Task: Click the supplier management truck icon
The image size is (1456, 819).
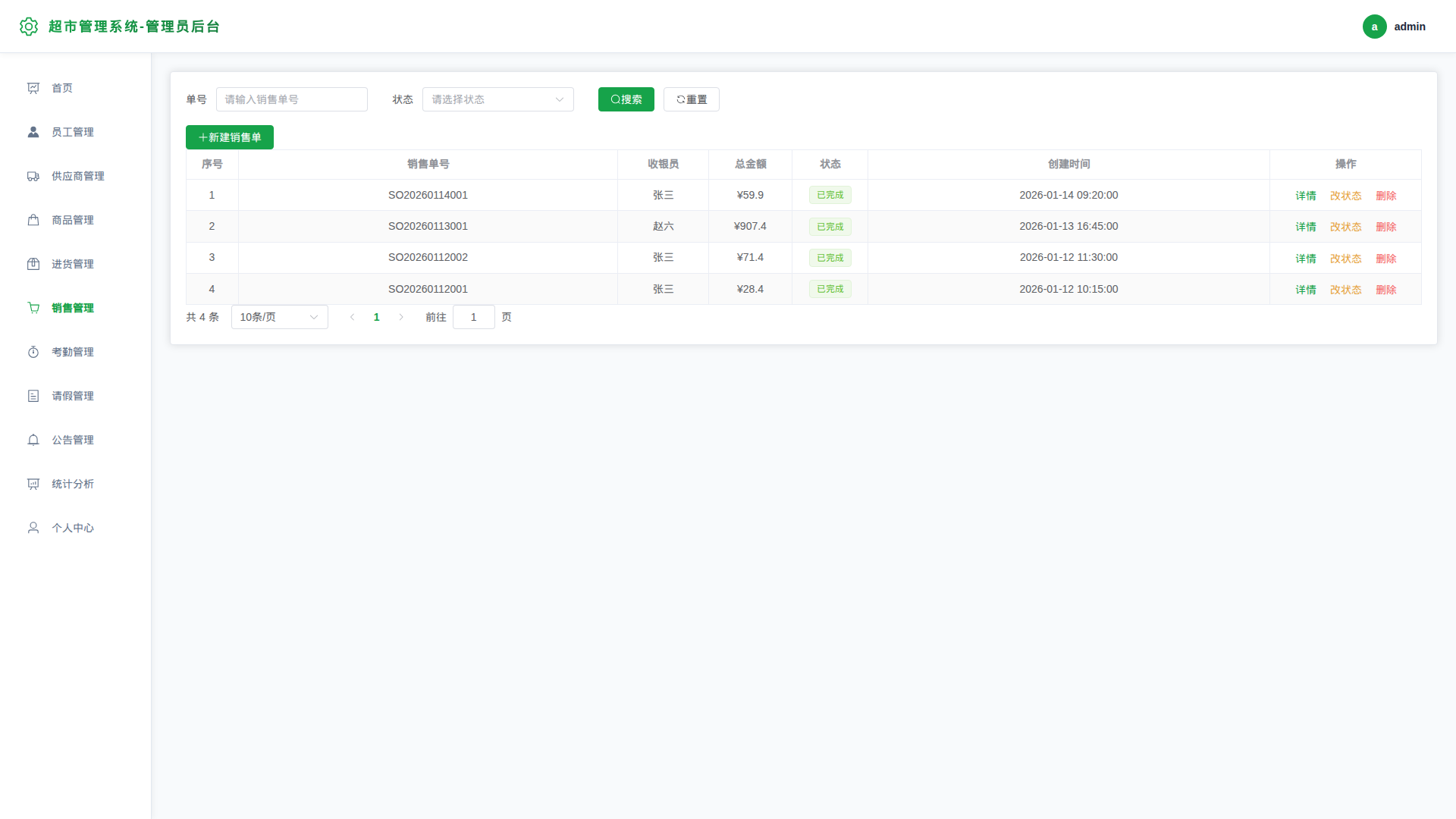Action: (33, 176)
